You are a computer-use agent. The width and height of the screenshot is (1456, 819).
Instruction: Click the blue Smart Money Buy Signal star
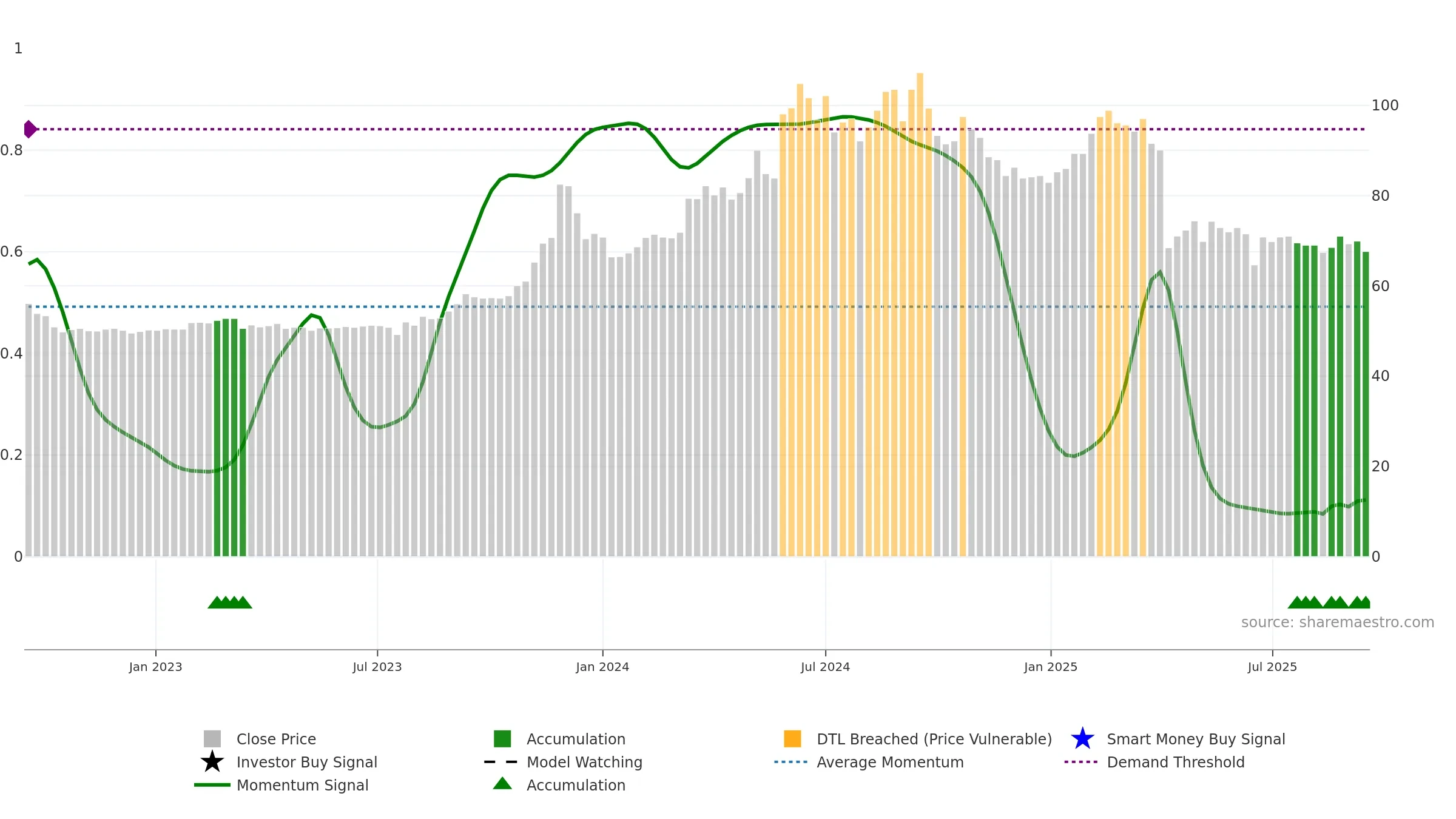click(1082, 739)
